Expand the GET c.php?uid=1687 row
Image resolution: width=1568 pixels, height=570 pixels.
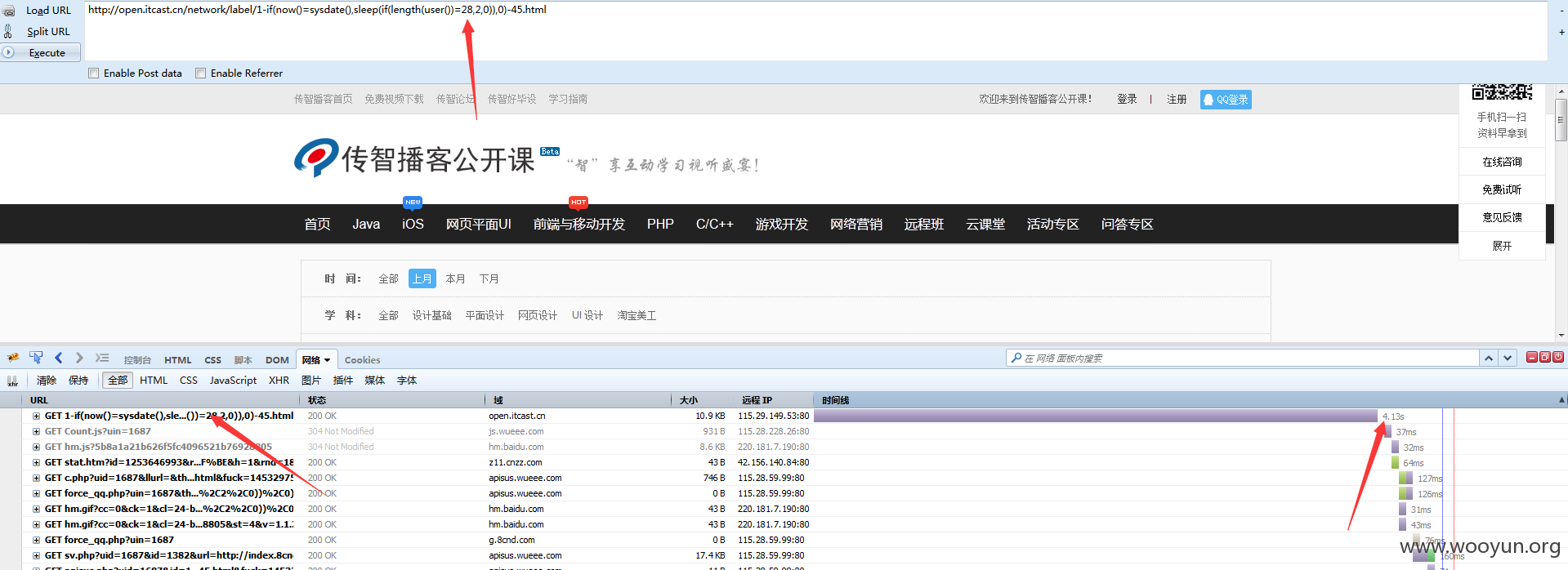pyautogui.click(x=36, y=478)
